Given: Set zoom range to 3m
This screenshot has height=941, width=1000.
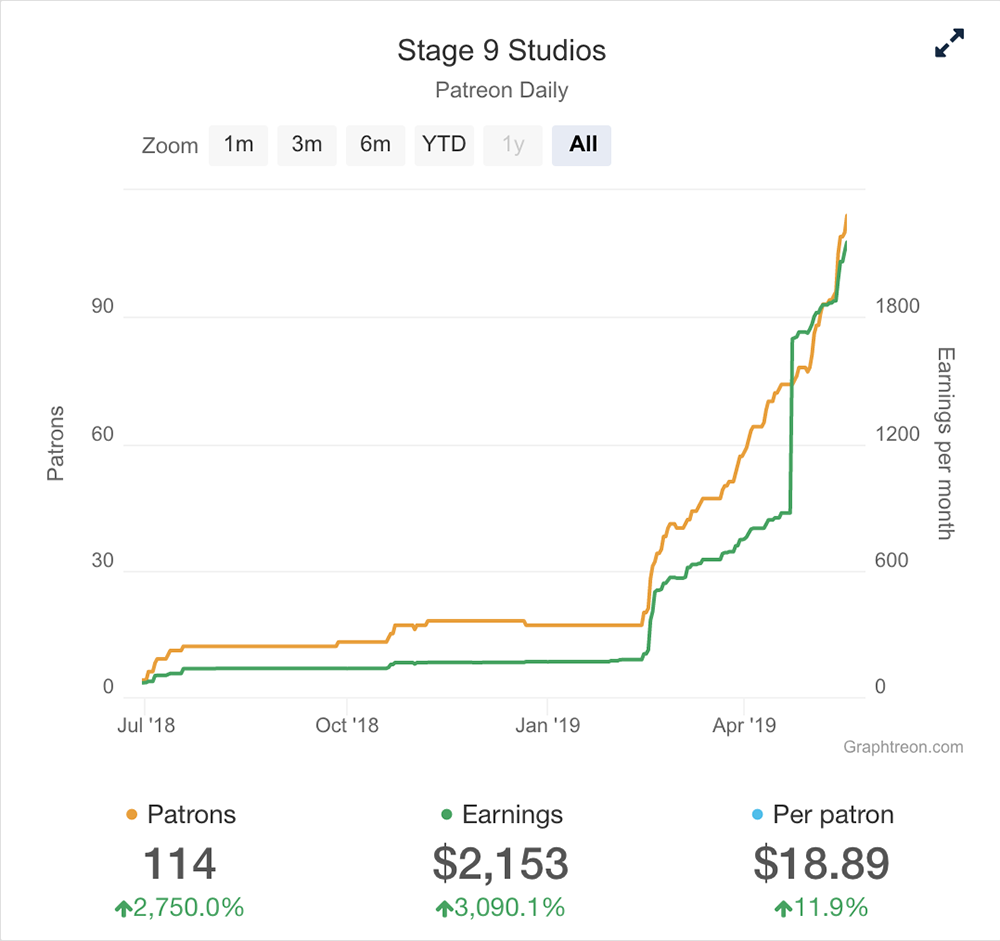Looking at the screenshot, I should (307, 145).
